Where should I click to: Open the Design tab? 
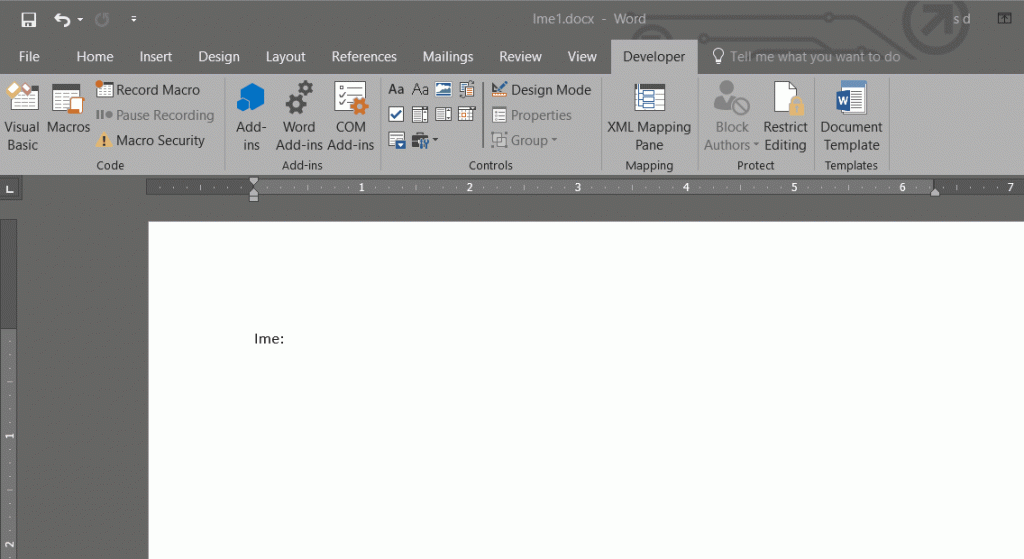coord(219,57)
